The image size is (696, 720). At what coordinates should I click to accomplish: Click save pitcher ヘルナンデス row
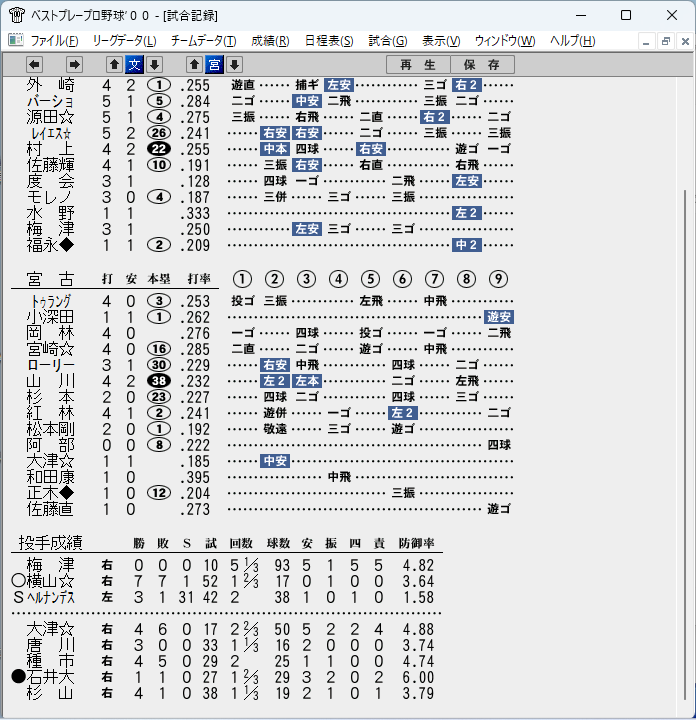[223, 597]
